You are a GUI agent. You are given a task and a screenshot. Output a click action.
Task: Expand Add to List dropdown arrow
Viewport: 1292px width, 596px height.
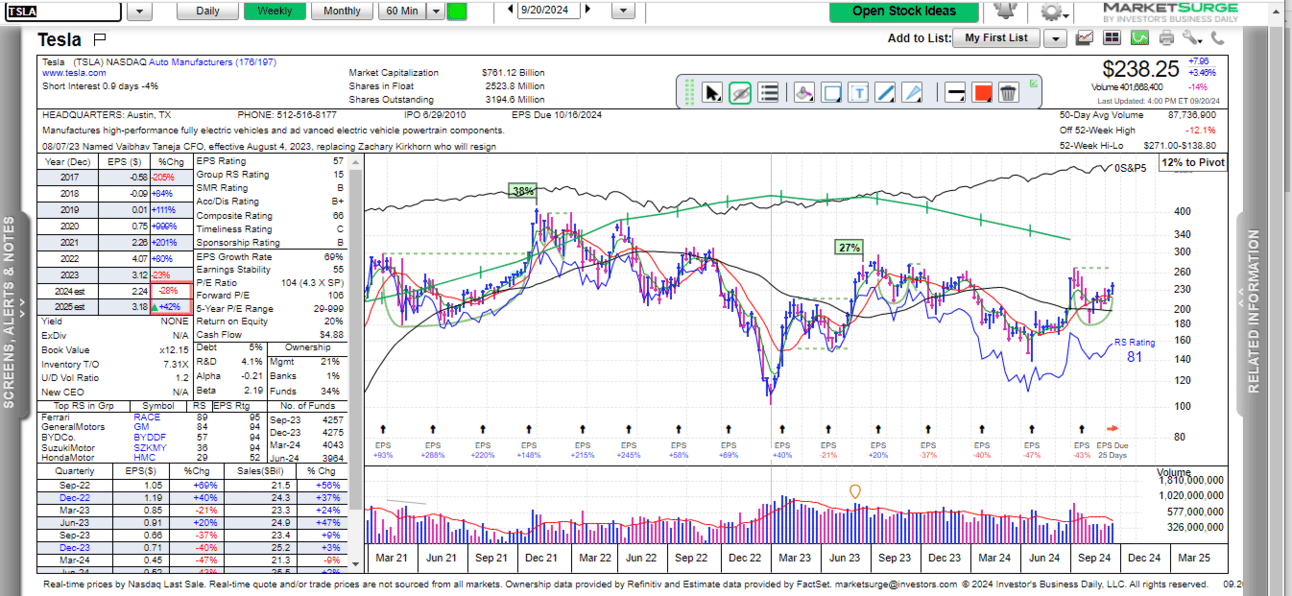pos(1055,38)
